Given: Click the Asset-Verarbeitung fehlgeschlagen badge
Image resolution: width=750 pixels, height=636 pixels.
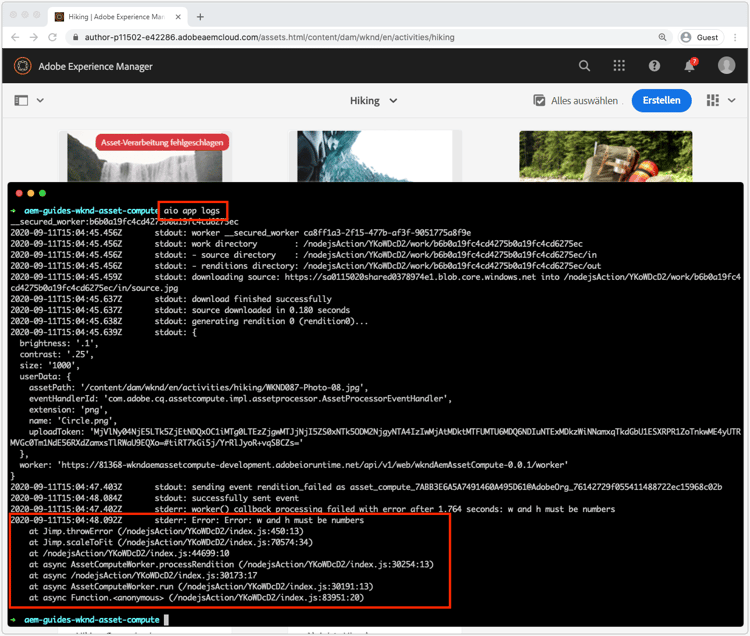Looking at the screenshot, I should tap(162, 142).
